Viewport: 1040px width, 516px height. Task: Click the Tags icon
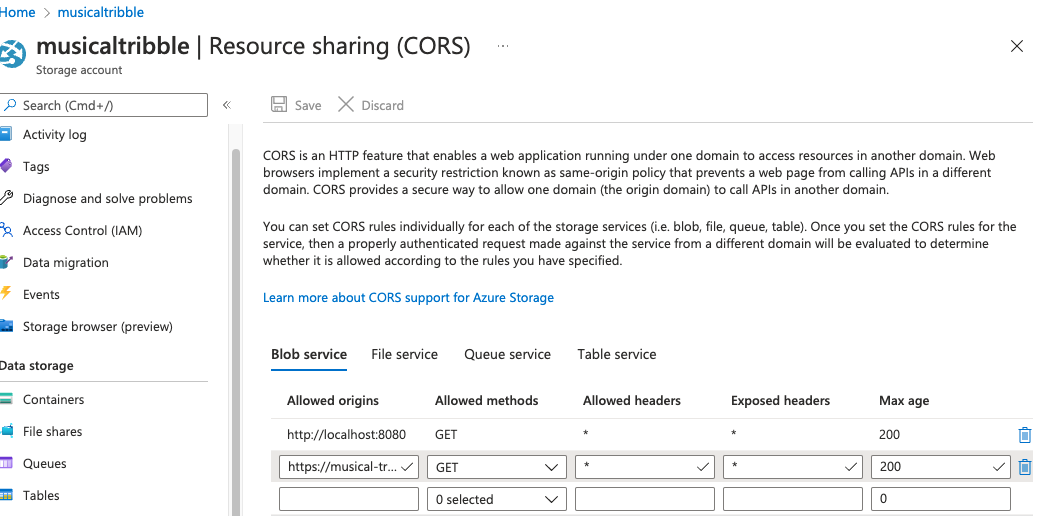tap(5, 166)
